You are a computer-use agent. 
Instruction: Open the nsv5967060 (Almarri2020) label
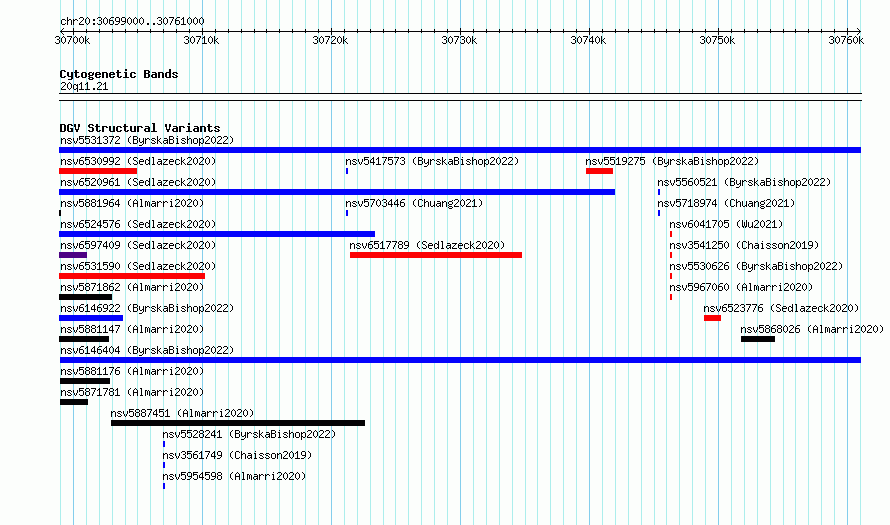click(741, 287)
